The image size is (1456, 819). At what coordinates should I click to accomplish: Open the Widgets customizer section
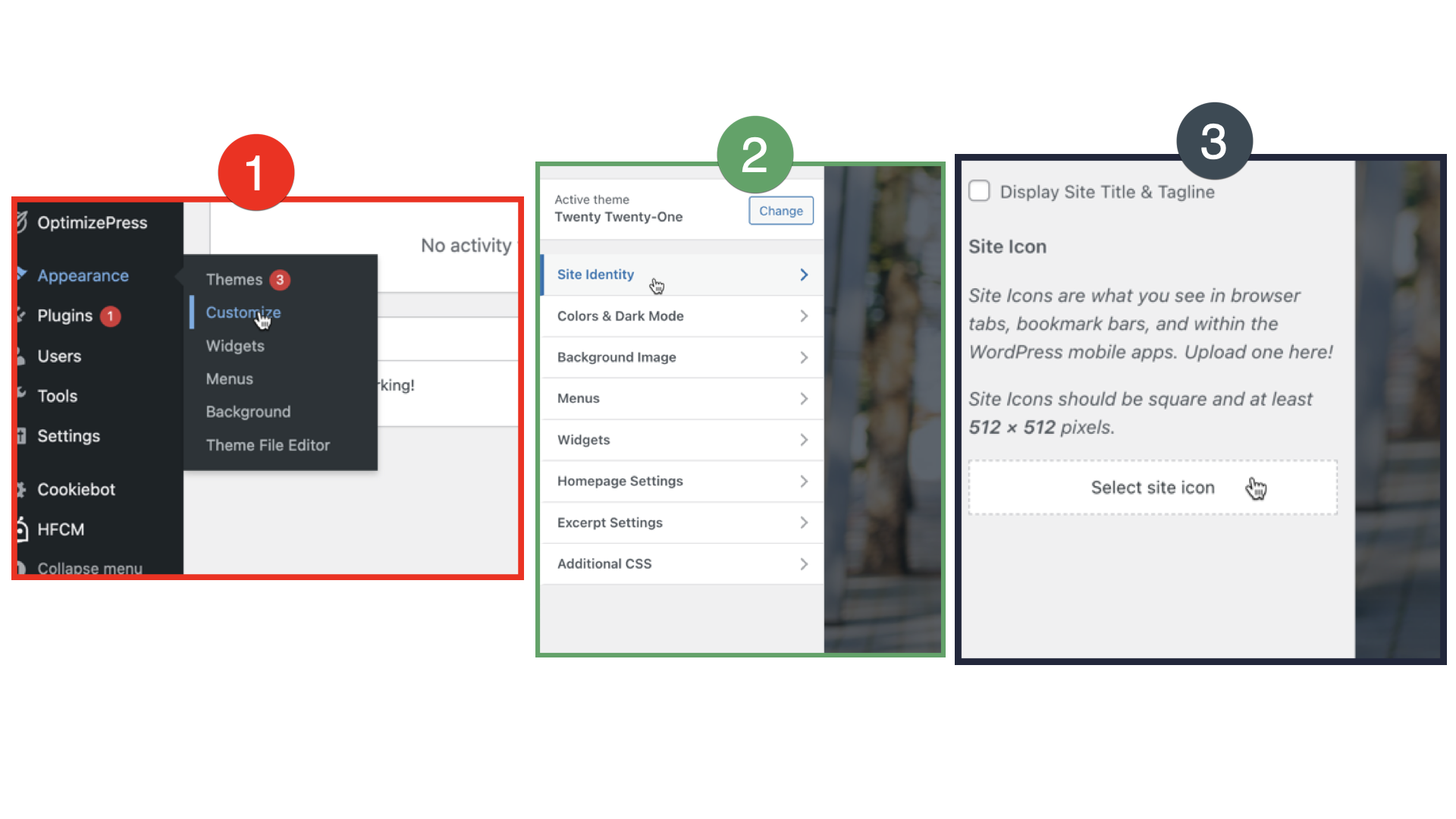[682, 440]
